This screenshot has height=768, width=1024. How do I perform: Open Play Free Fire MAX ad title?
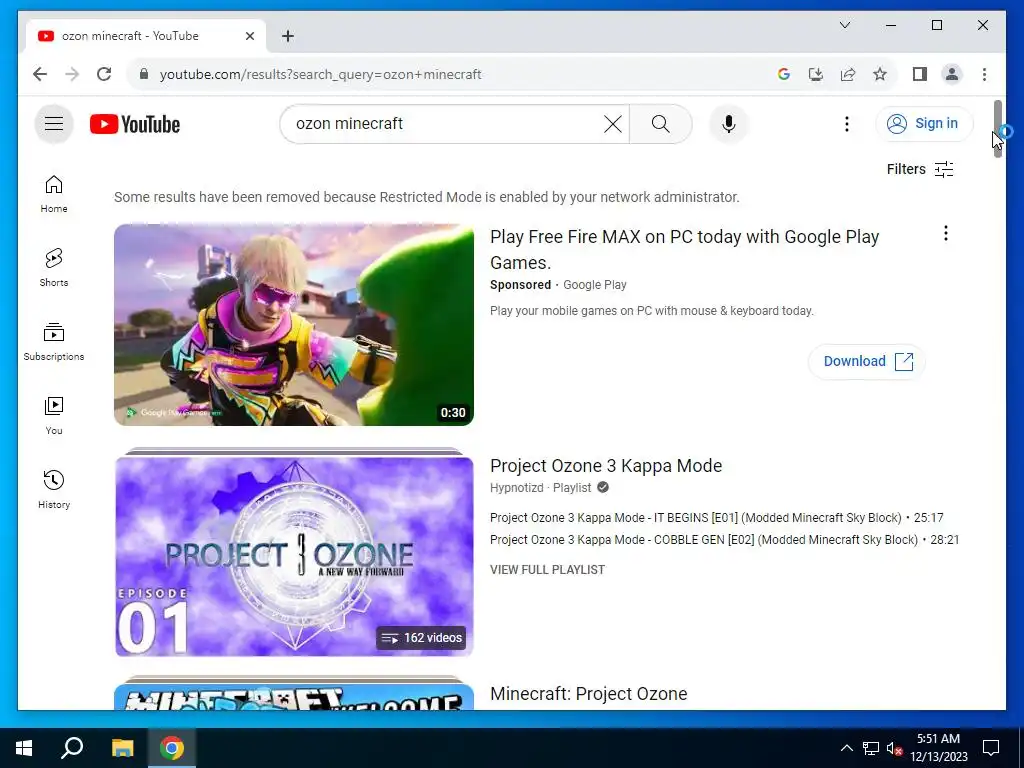(x=684, y=249)
